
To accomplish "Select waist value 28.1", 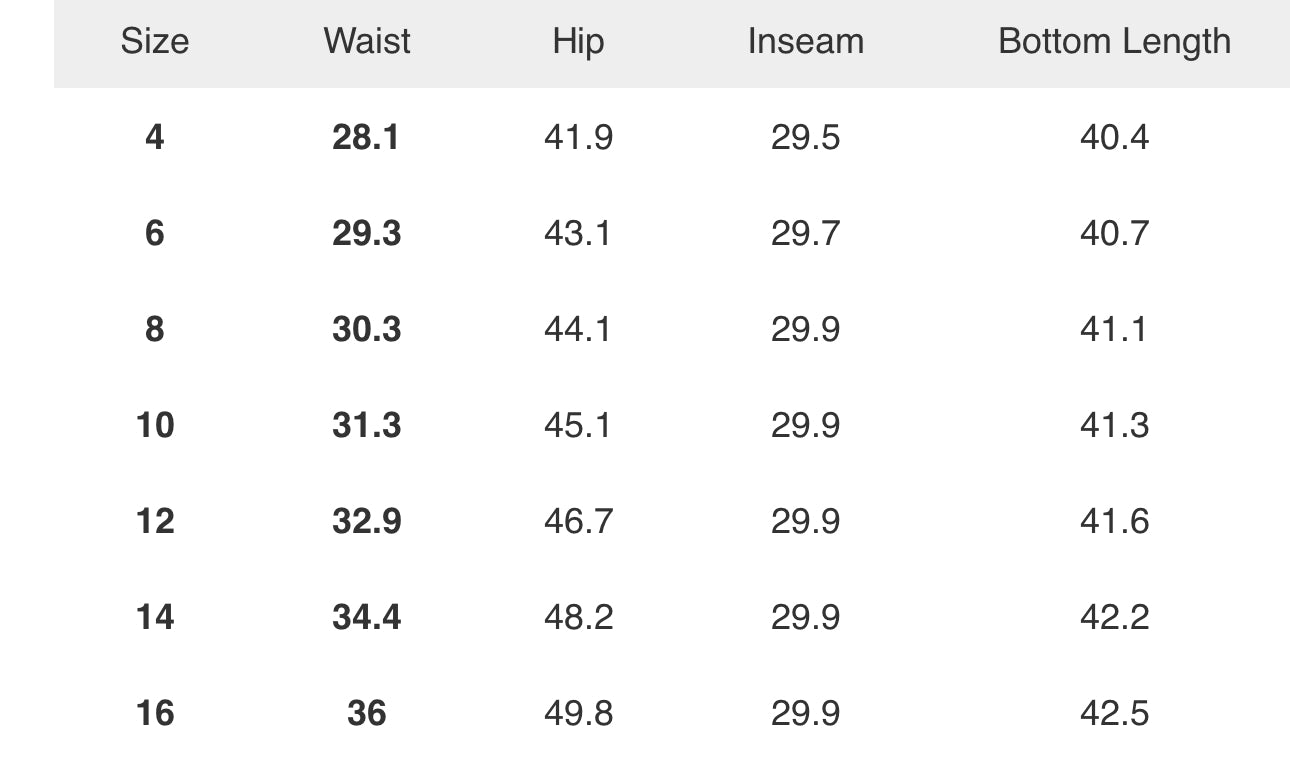I will [x=366, y=137].
